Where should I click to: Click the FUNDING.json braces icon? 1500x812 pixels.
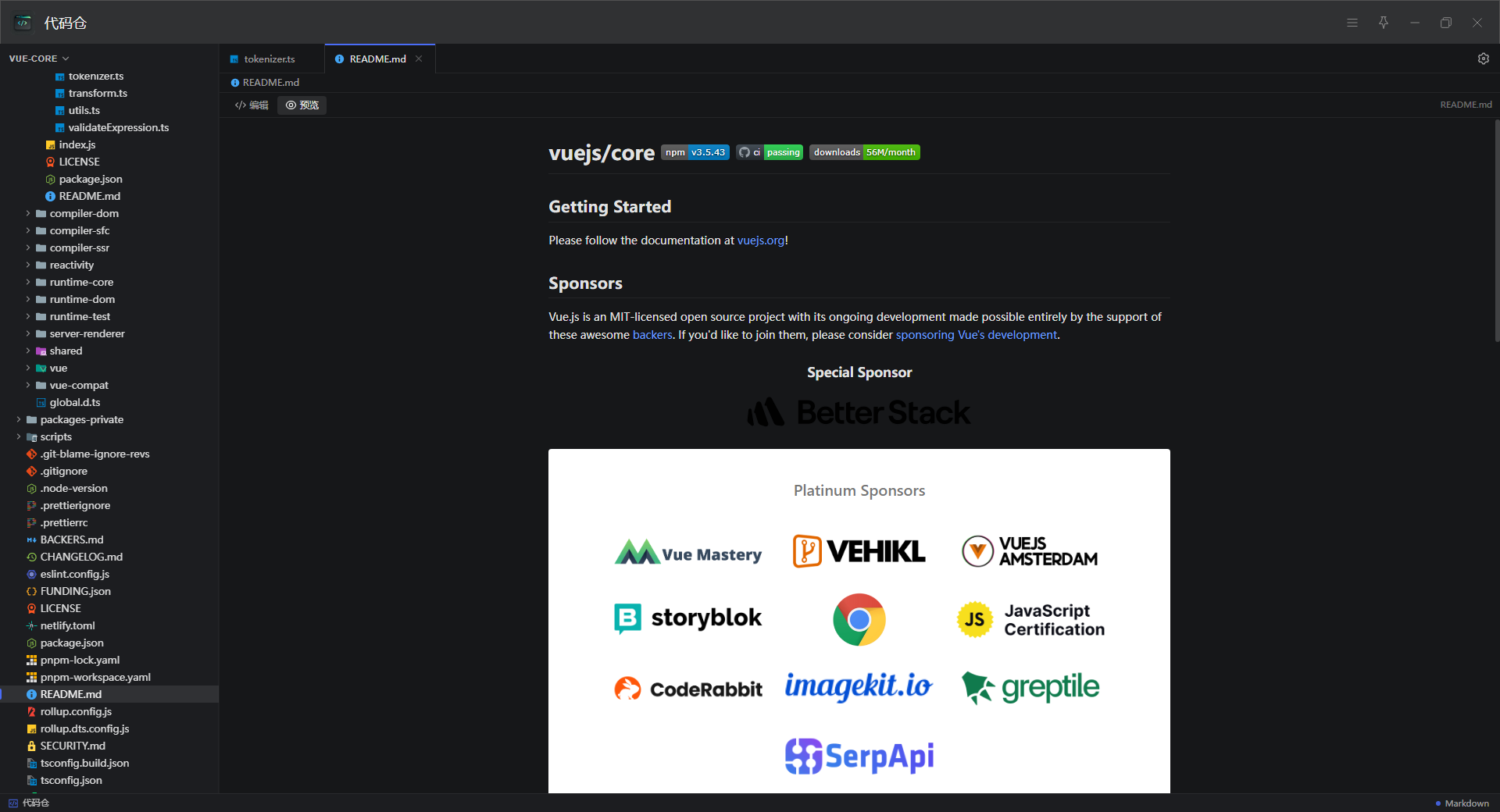(x=31, y=591)
